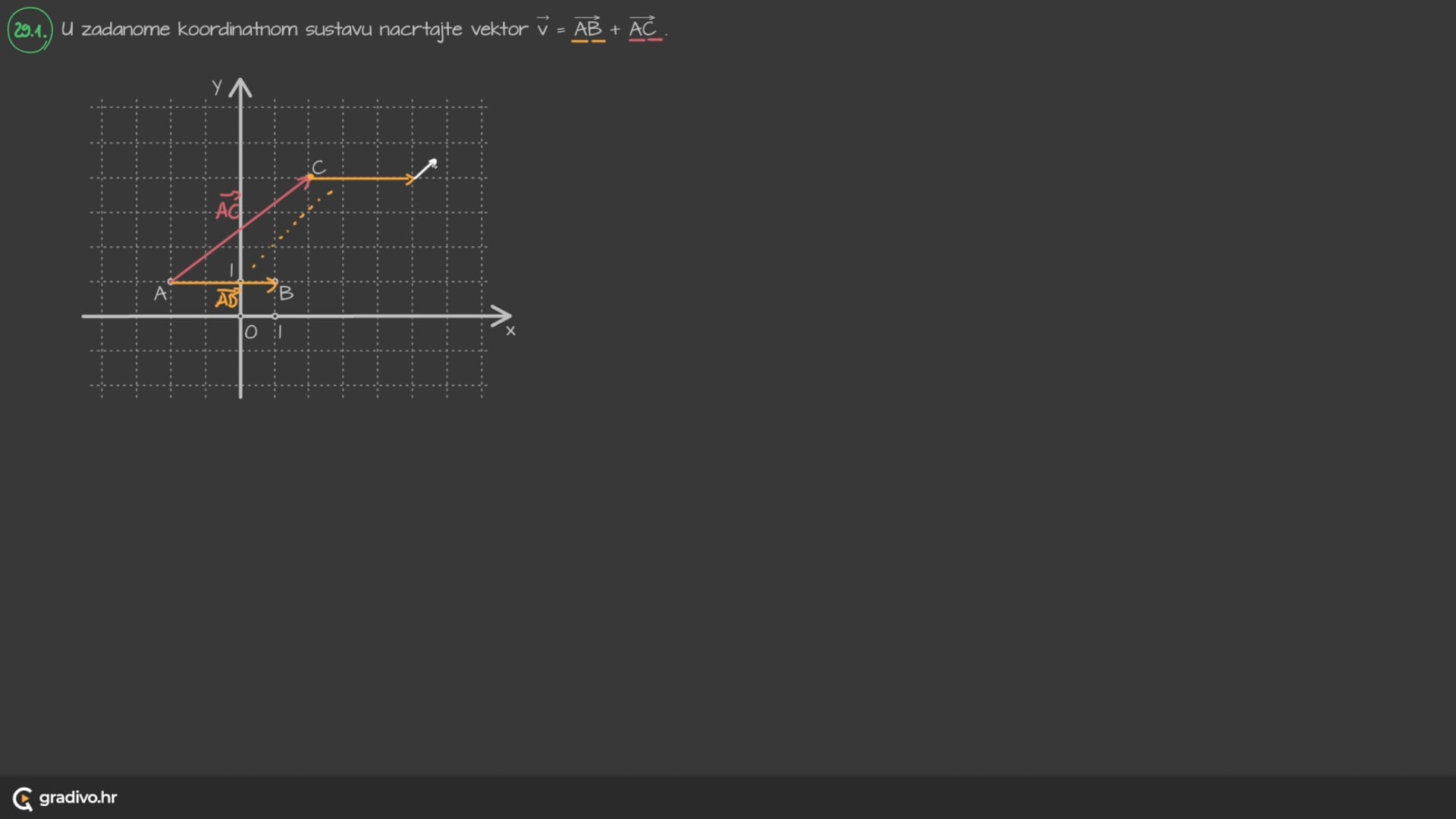The height and width of the screenshot is (819, 1456).
Task: Click the gradivo.hr text link
Action: 78,798
